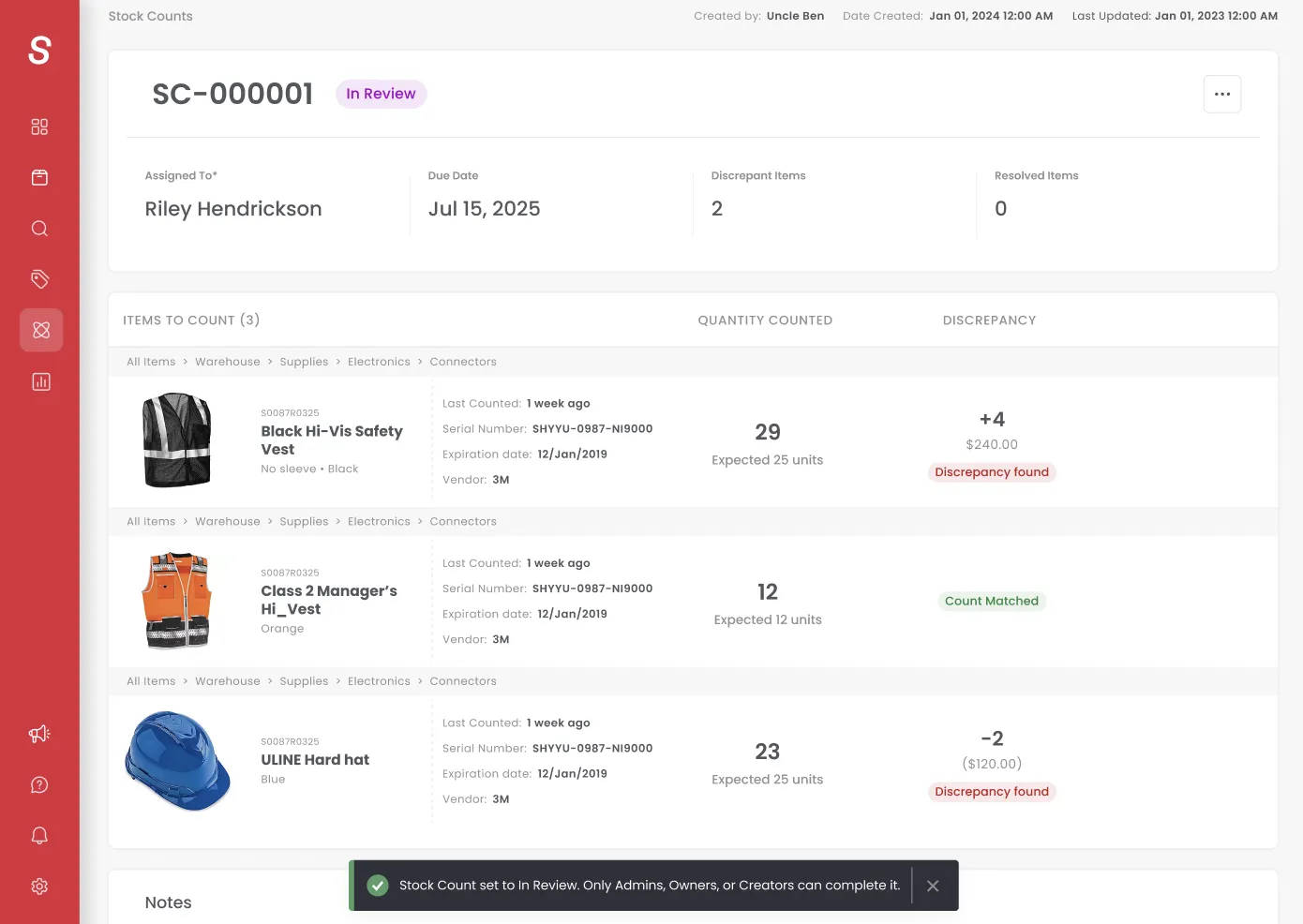The height and width of the screenshot is (924, 1303).
Task: Click the $240.00 discrepancy amount
Action: click(992, 445)
